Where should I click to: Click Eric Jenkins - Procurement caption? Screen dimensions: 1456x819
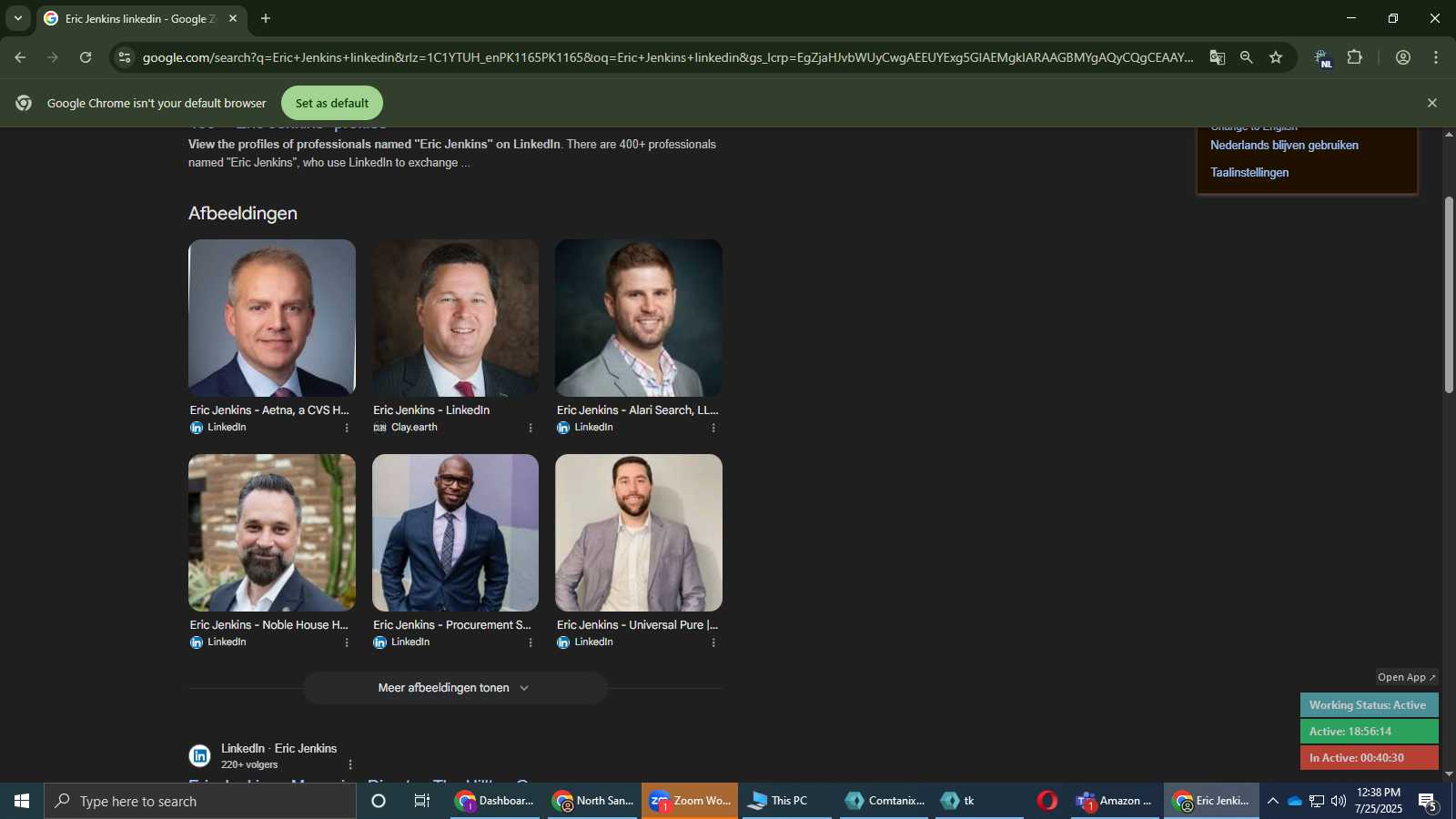452,625
